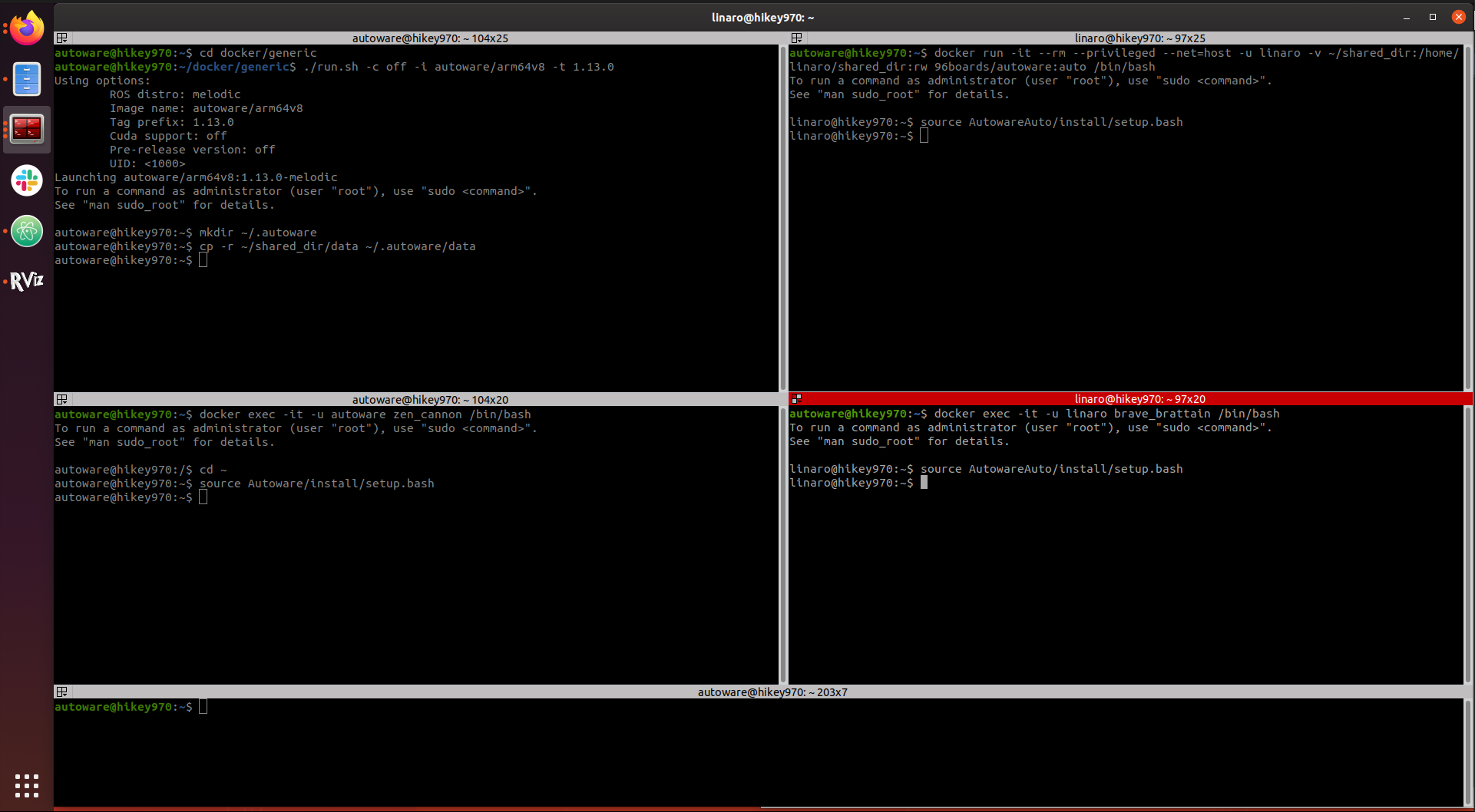
Task: Focus the prompt cursor in the 97x25 terminal
Action: point(924,136)
